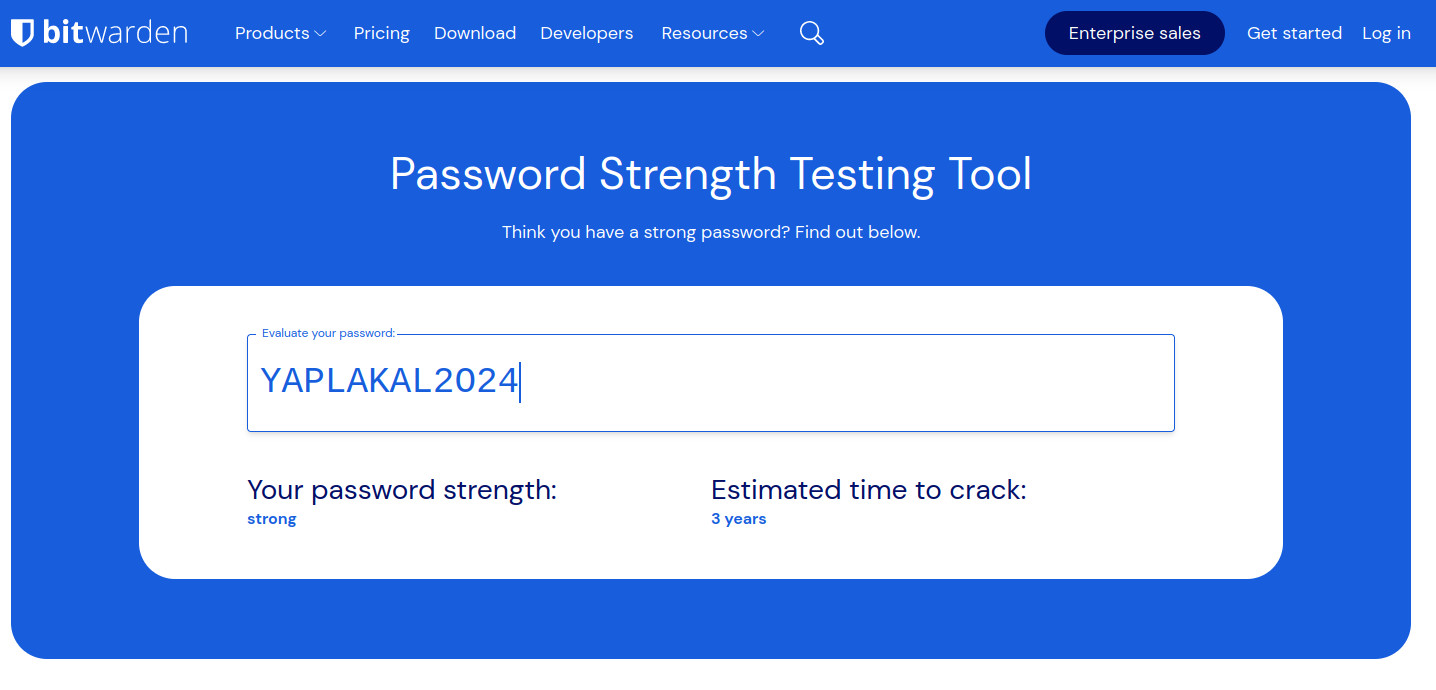
Task: Click the Bitwarden shield logo icon
Action: [x=22, y=33]
